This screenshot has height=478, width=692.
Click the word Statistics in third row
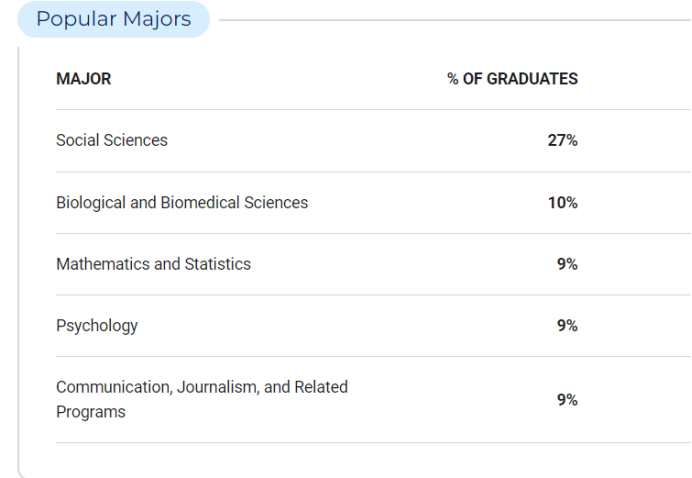tap(218, 264)
